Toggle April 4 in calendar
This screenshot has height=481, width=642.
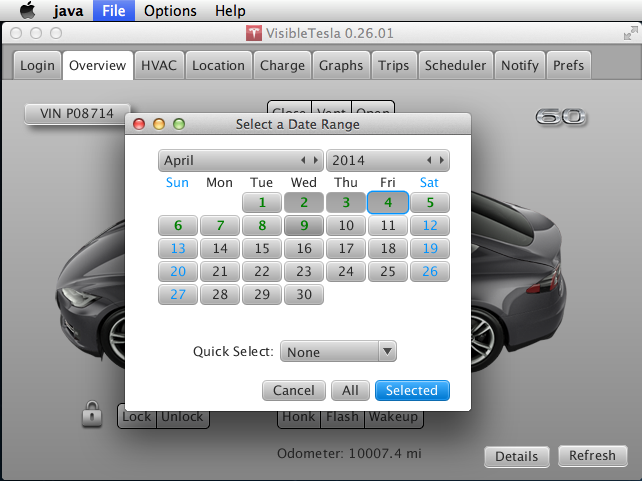[388, 202]
